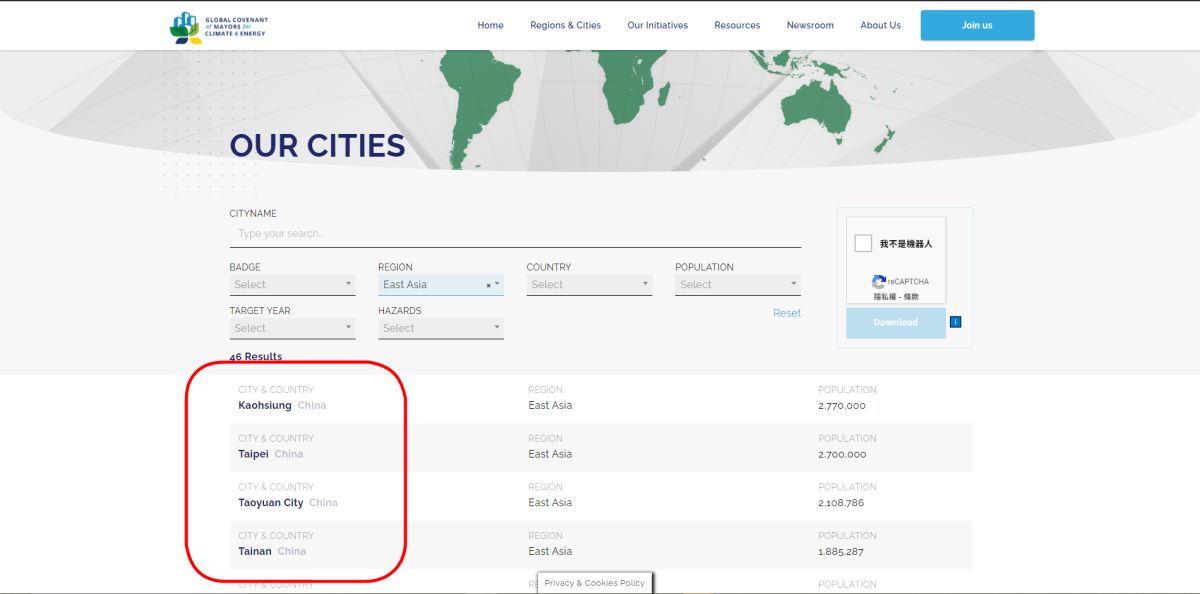Screen dimensions: 1200x594
Task: Open the Kaohsiung city entry
Action: point(265,406)
